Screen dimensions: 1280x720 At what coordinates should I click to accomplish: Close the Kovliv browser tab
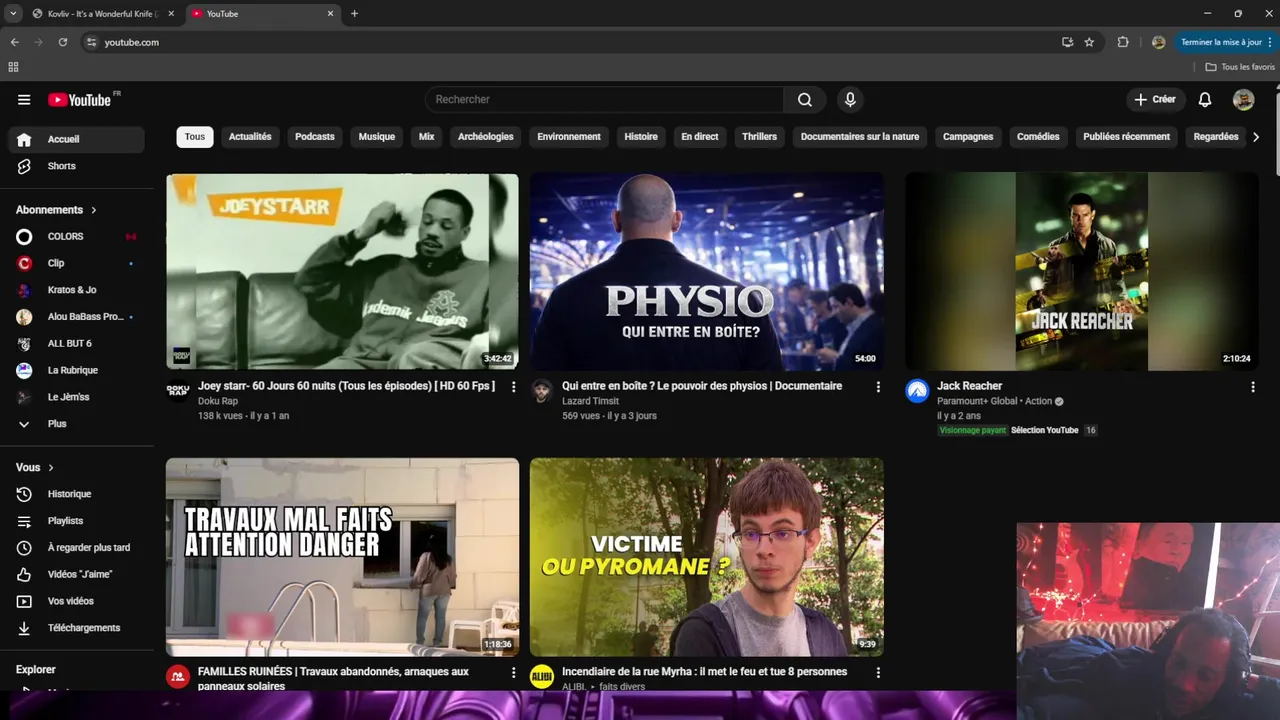(171, 14)
